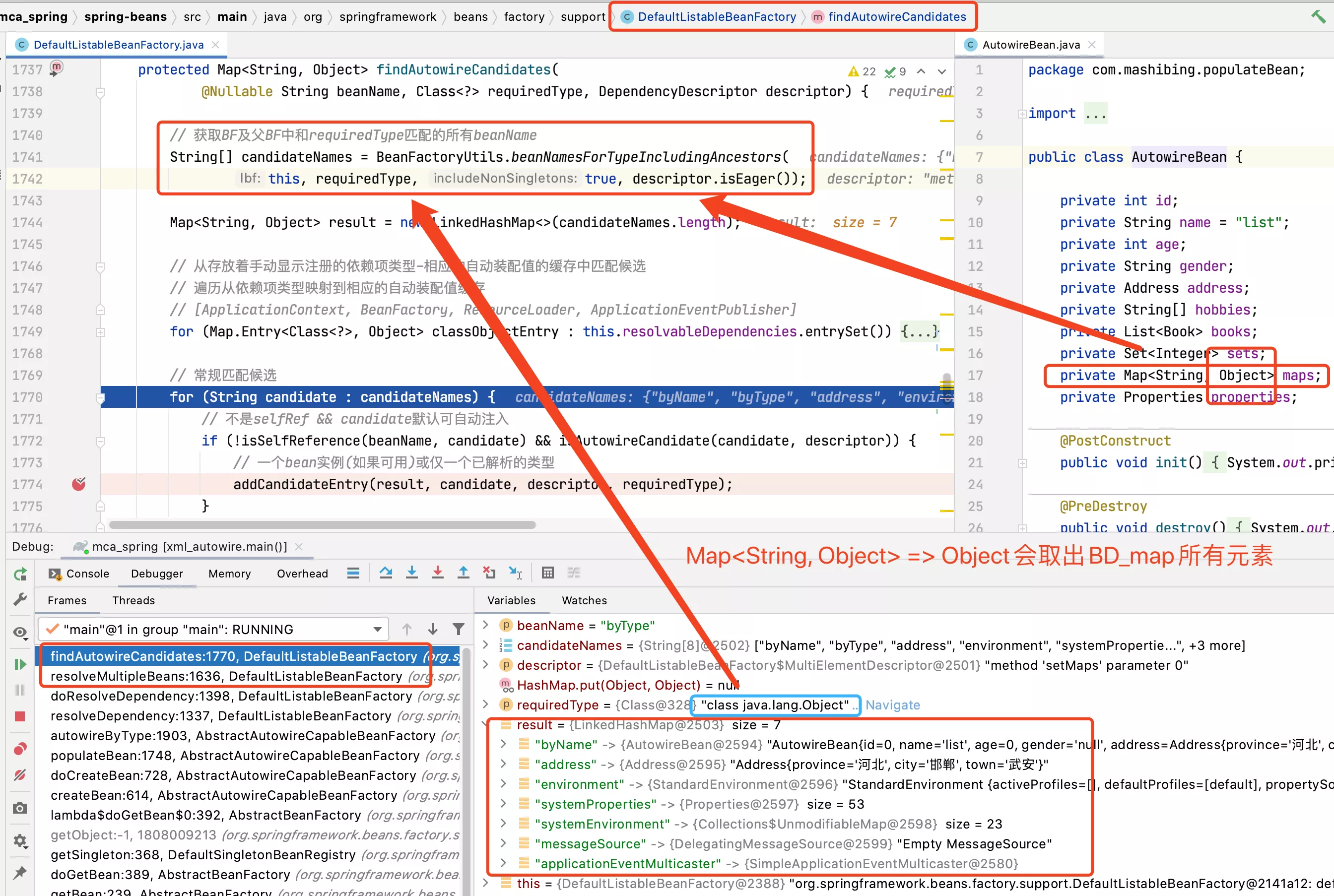The image size is (1334, 896).
Task: Open the Frames tab
Action: [x=67, y=601]
